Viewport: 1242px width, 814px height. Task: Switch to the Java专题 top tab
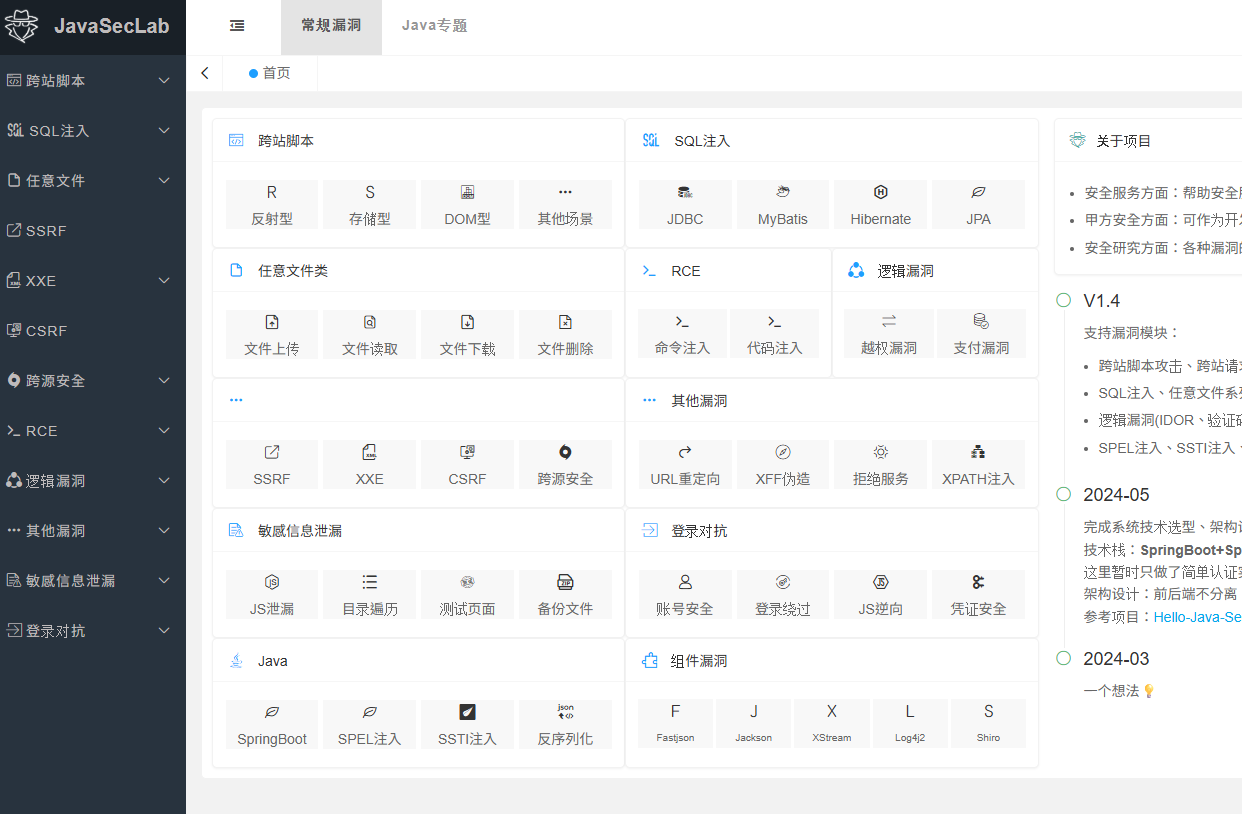[434, 27]
